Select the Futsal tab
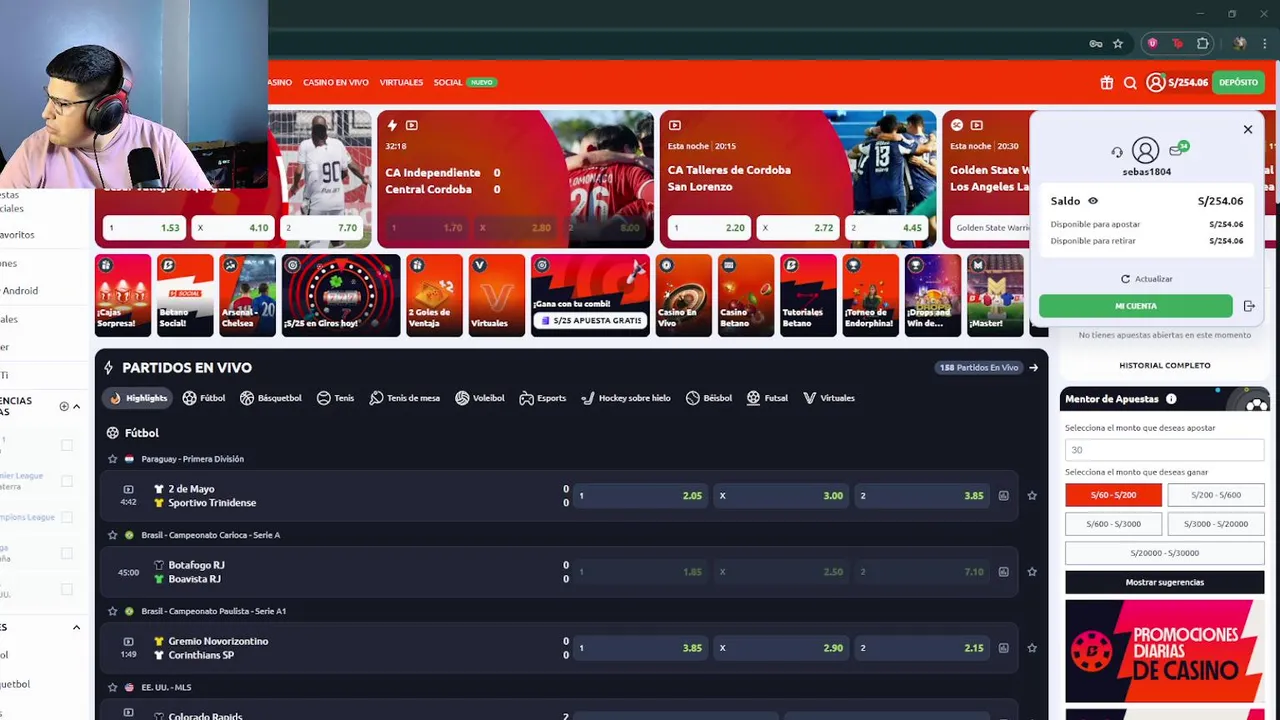The image size is (1280, 720). pyautogui.click(x=767, y=398)
